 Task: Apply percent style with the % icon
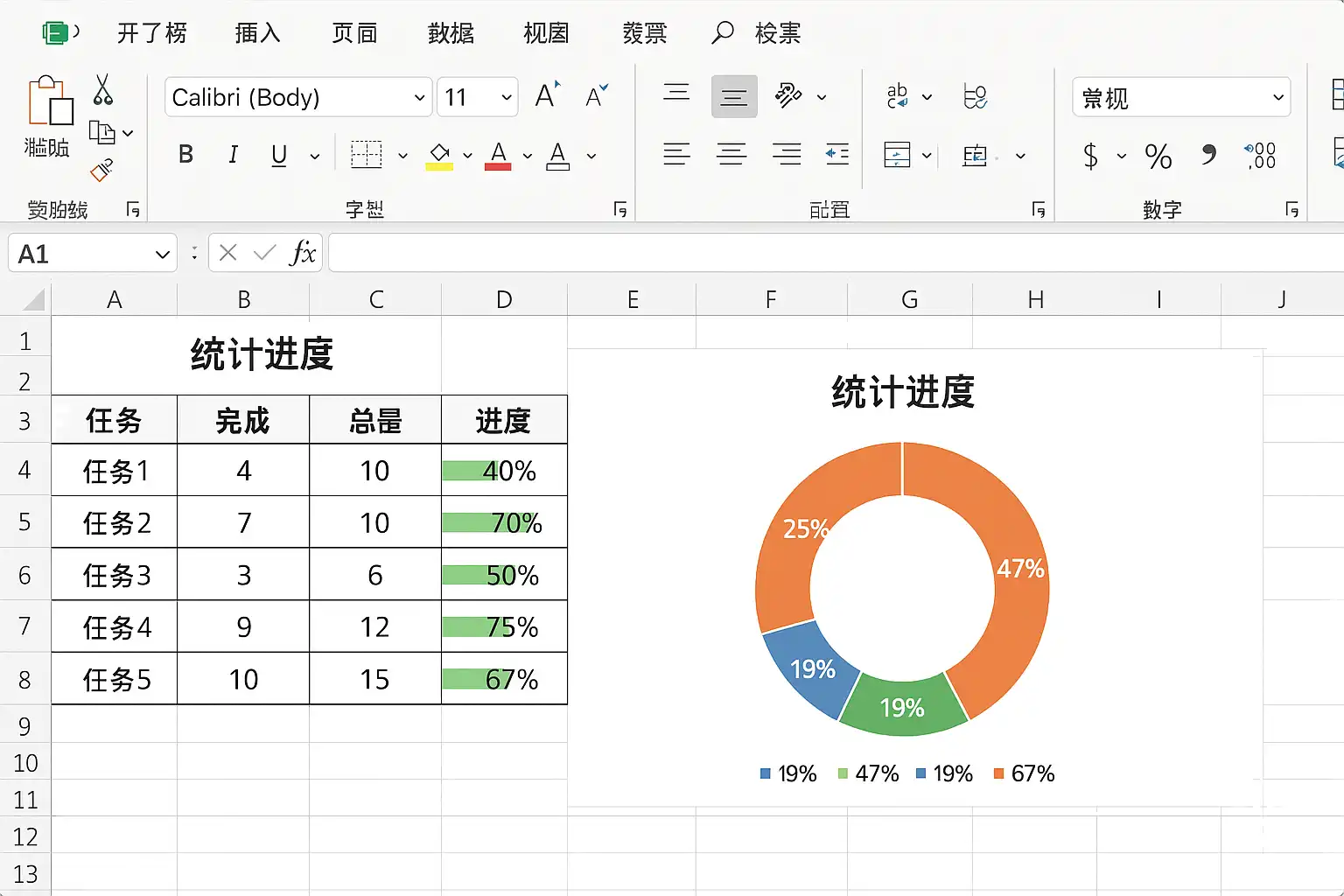[x=1158, y=157]
